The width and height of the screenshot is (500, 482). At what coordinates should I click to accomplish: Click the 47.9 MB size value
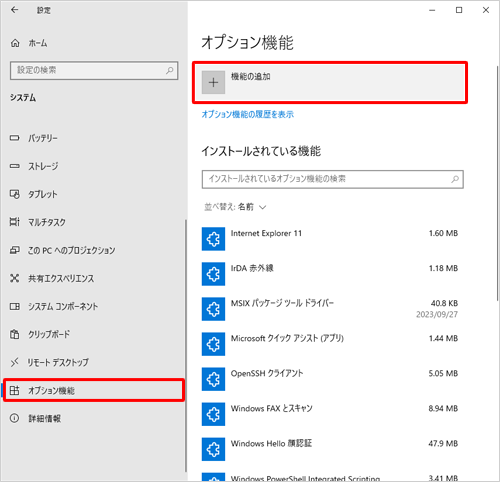[443, 444]
